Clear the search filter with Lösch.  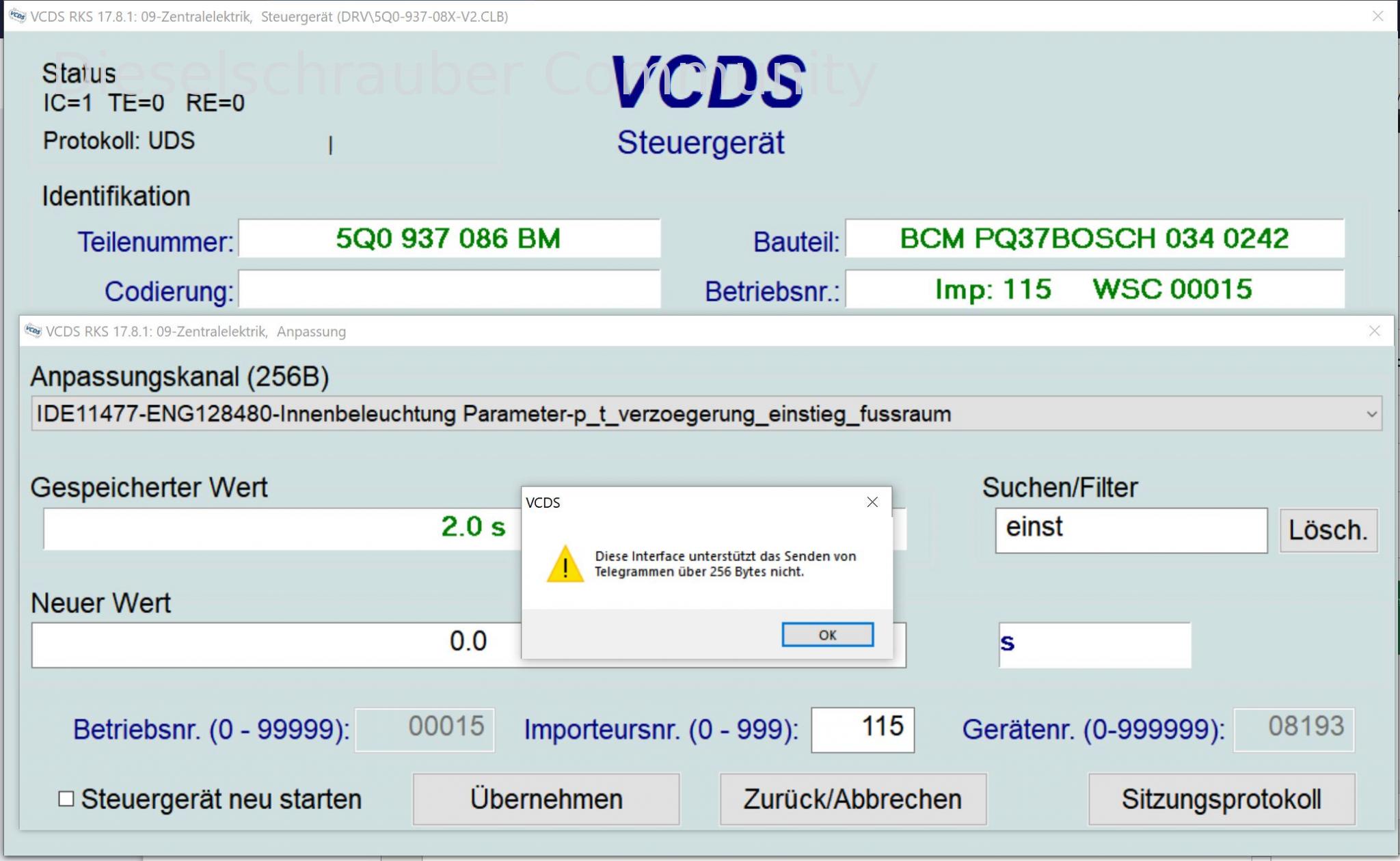tap(1328, 530)
